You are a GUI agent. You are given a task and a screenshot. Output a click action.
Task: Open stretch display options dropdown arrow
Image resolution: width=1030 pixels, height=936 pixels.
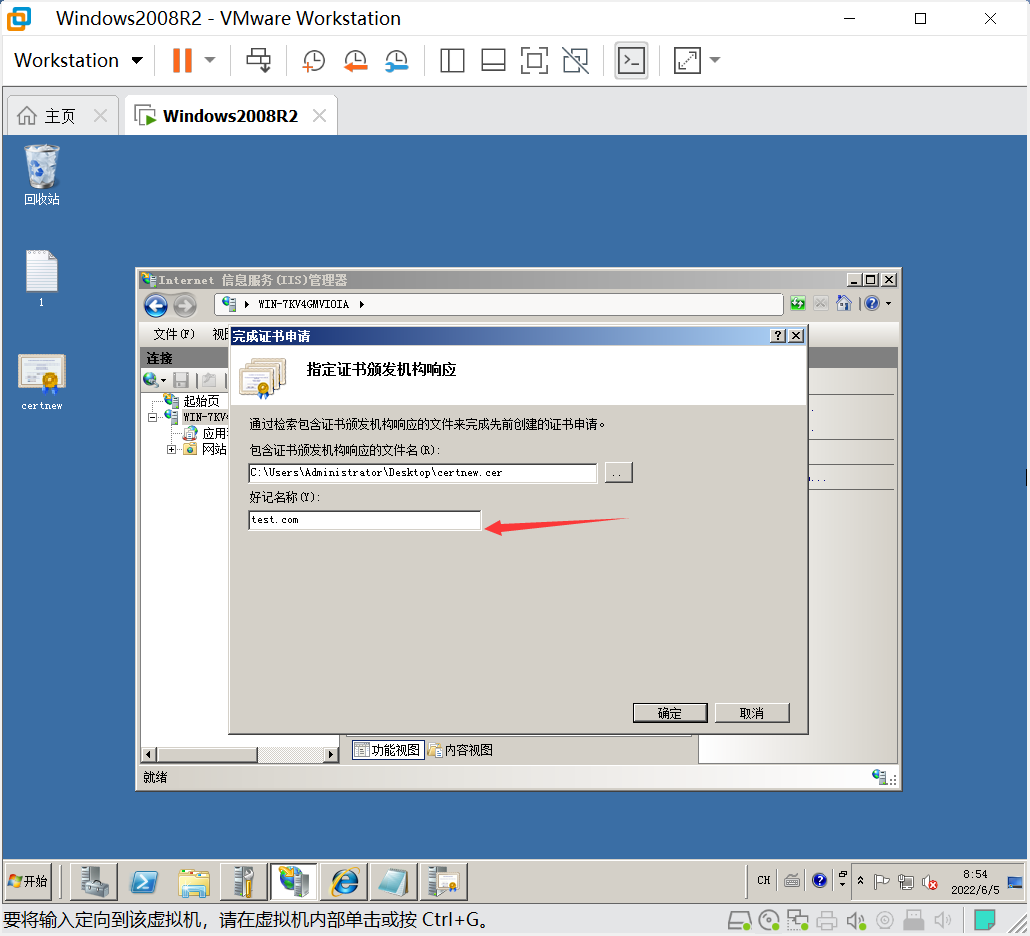[715, 60]
